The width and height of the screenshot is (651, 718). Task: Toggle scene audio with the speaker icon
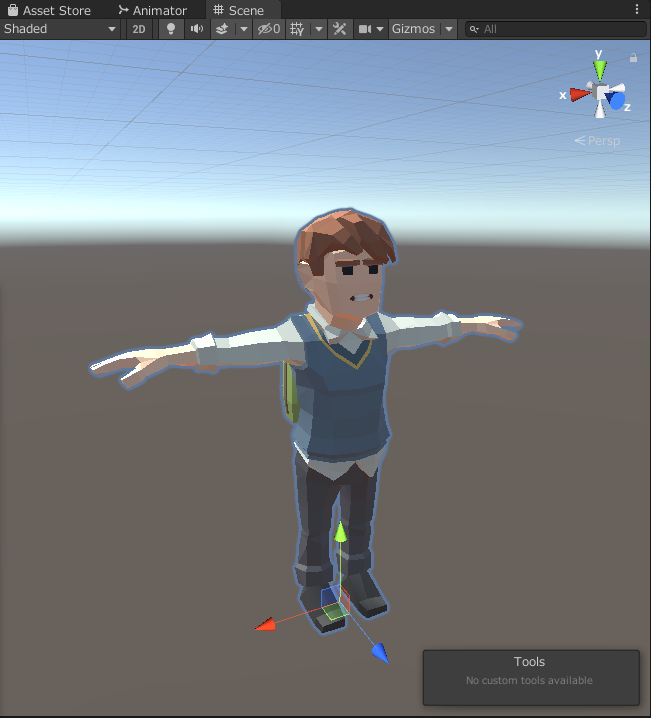coord(197,29)
